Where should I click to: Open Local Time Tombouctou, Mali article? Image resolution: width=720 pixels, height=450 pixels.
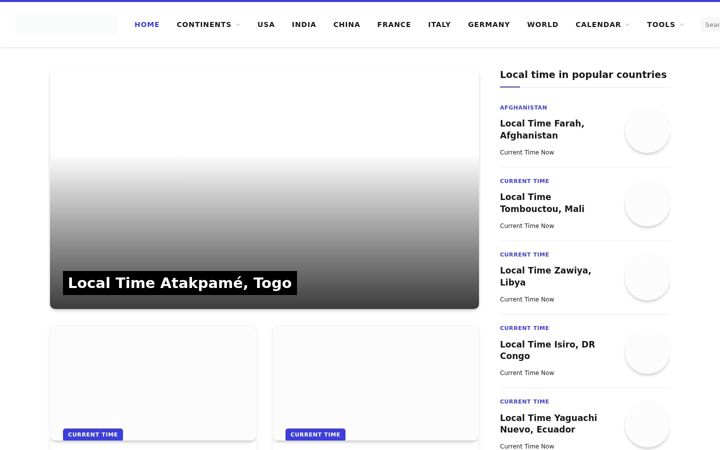point(542,202)
